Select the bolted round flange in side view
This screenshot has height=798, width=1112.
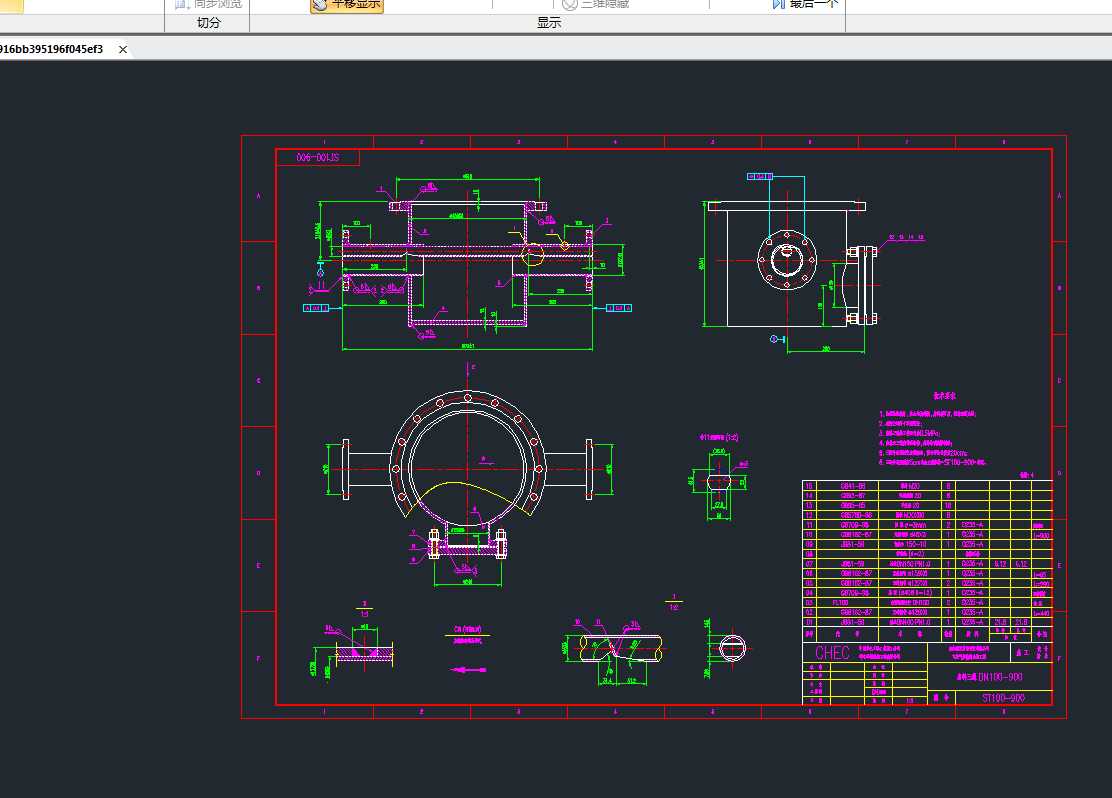pyautogui.click(x=786, y=261)
